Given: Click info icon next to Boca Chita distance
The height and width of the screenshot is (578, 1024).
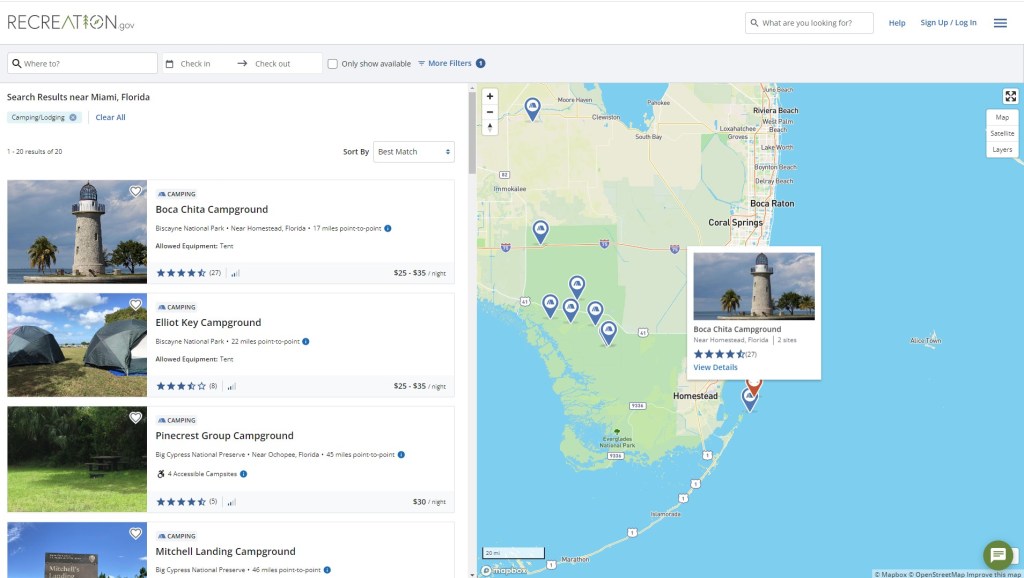Looking at the screenshot, I should [388, 229].
